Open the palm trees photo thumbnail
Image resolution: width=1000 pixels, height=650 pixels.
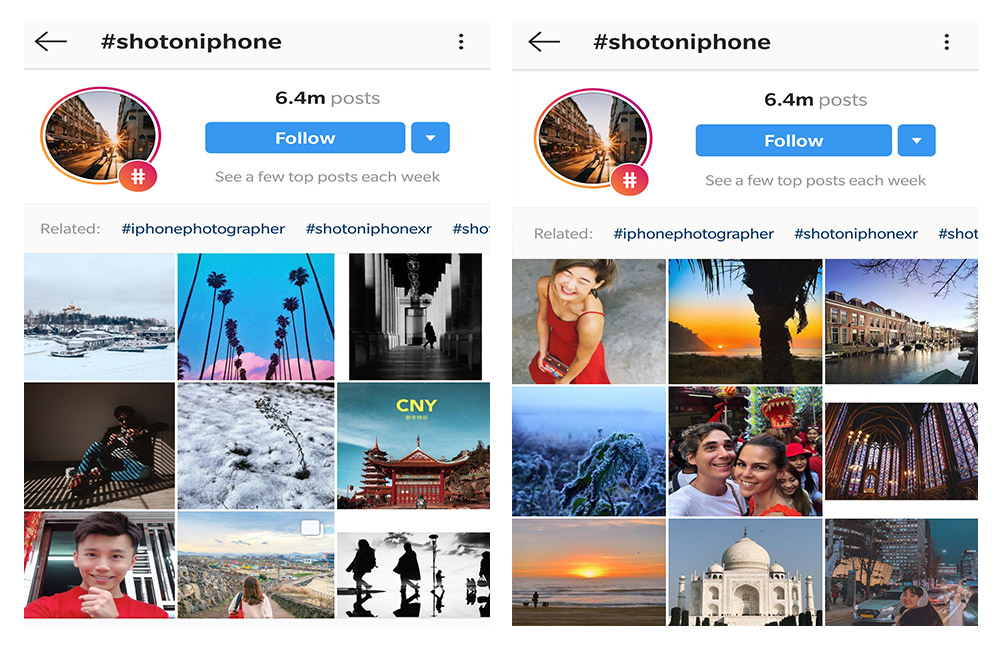[x=256, y=317]
